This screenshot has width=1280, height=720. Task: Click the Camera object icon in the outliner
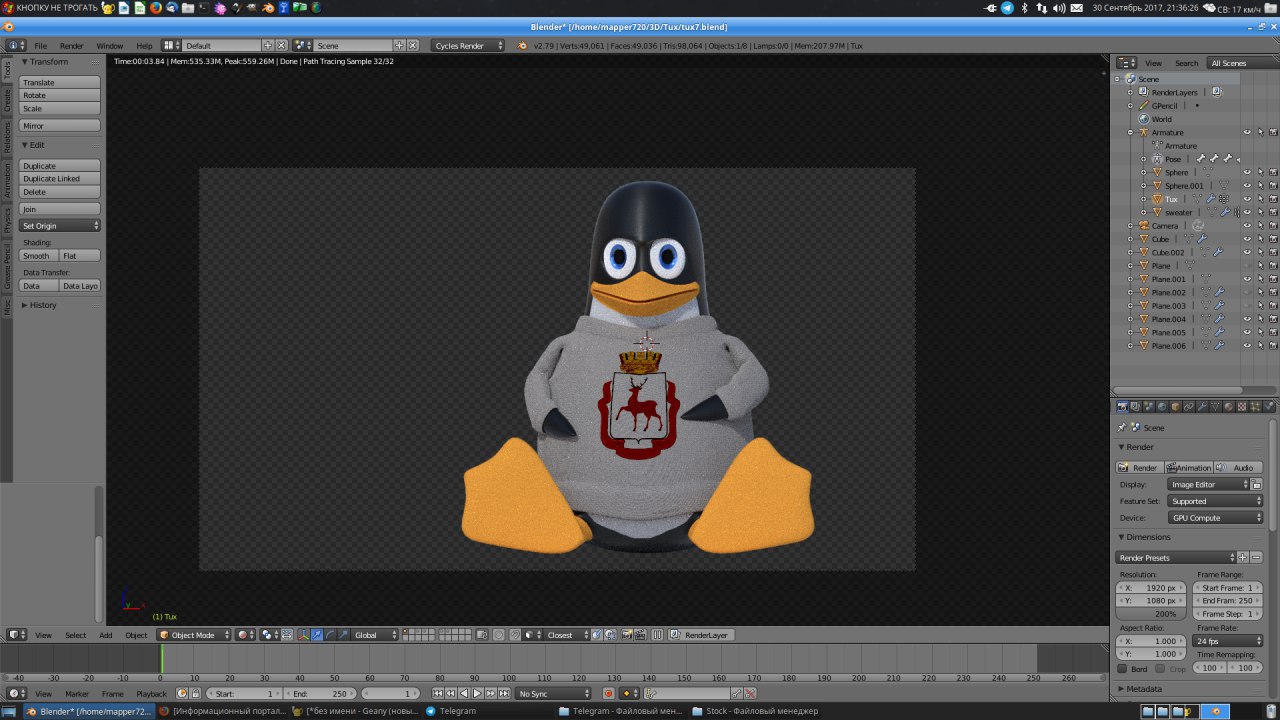click(x=1144, y=226)
